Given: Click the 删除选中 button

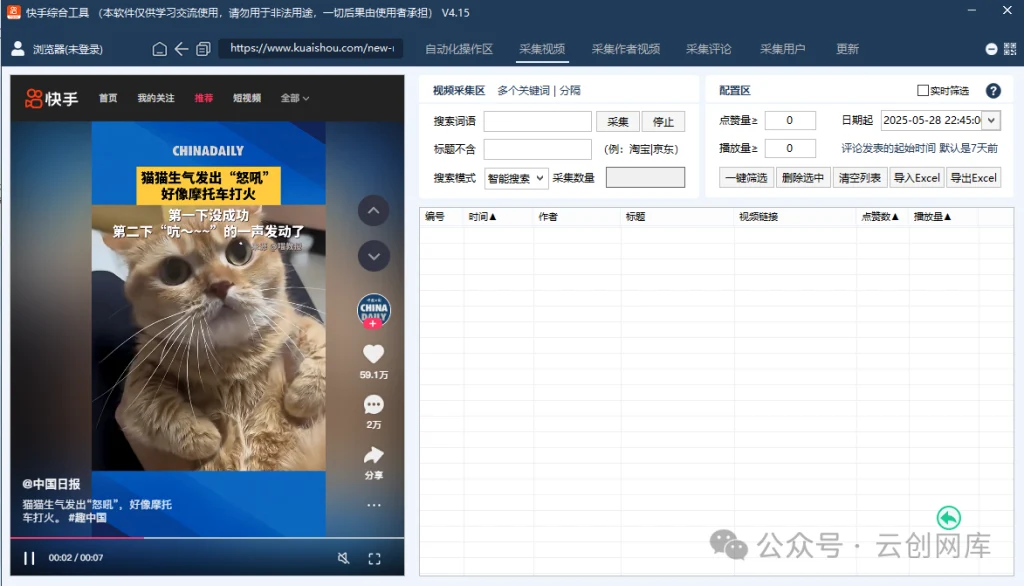Looking at the screenshot, I should tap(803, 178).
